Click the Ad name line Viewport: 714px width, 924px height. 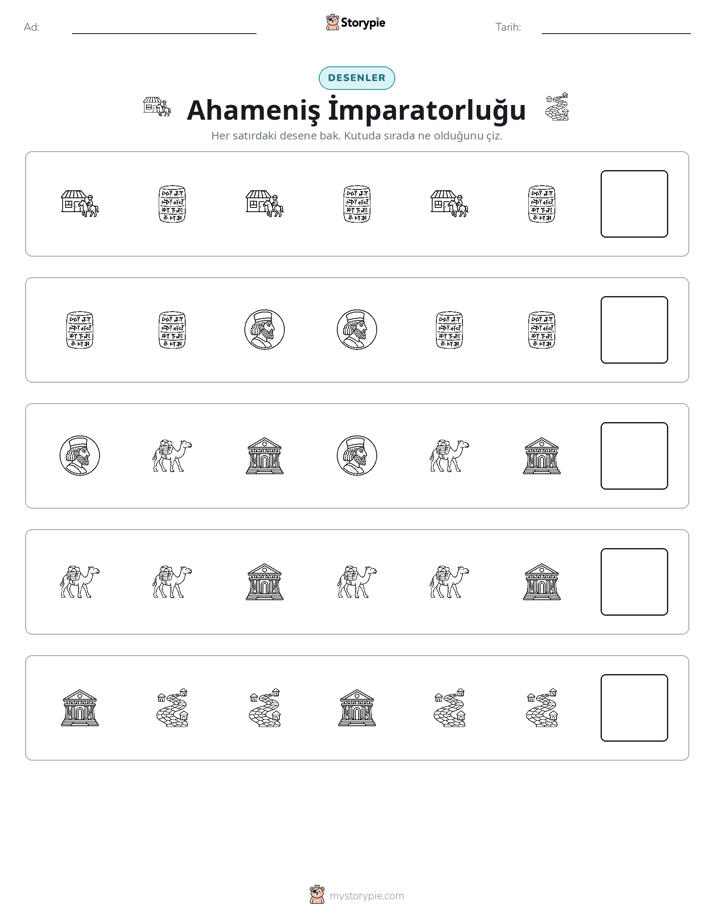(x=164, y=32)
